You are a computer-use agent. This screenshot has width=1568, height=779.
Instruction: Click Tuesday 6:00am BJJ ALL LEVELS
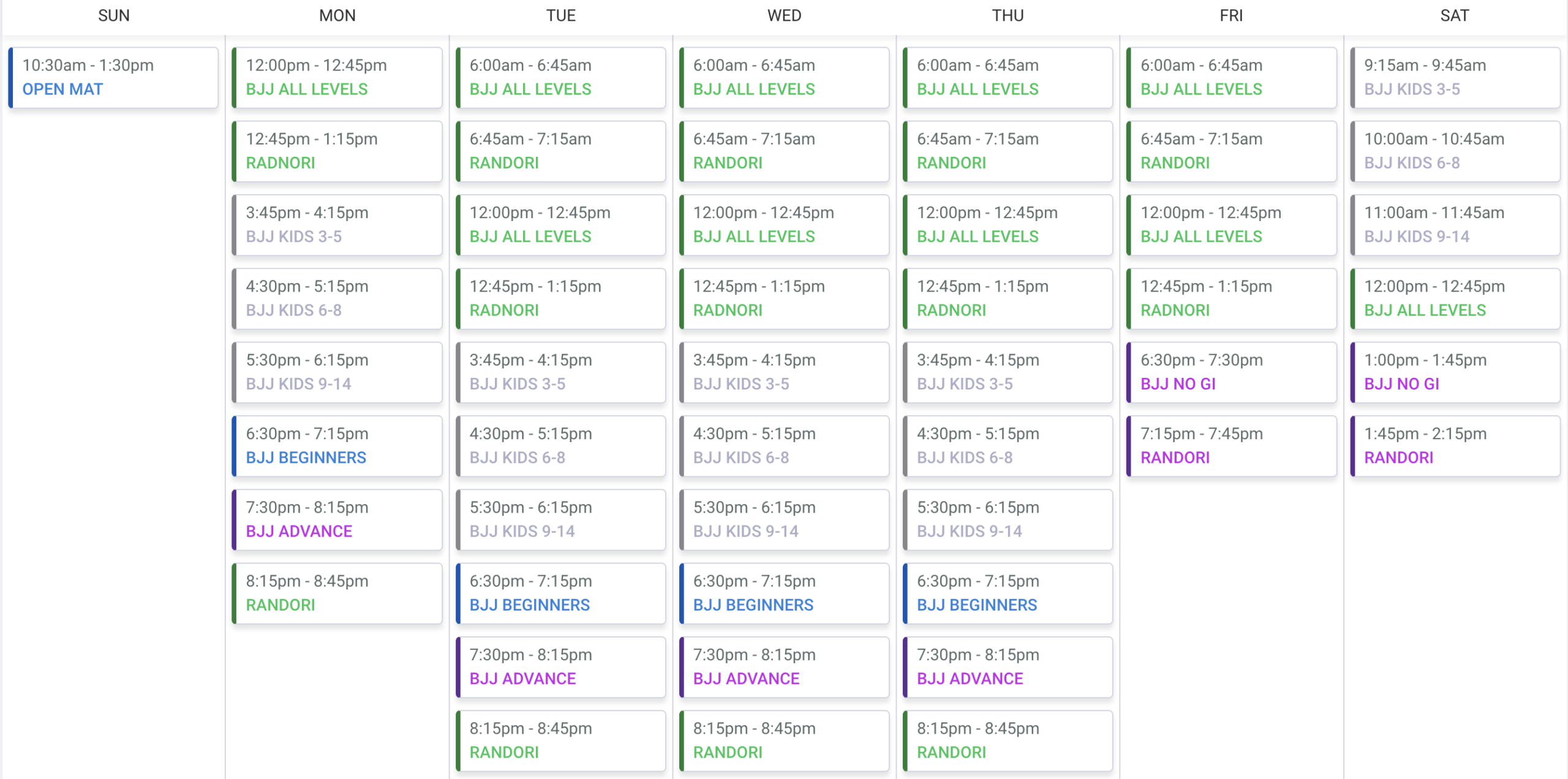pyautogui.click(x=560, y=78)
